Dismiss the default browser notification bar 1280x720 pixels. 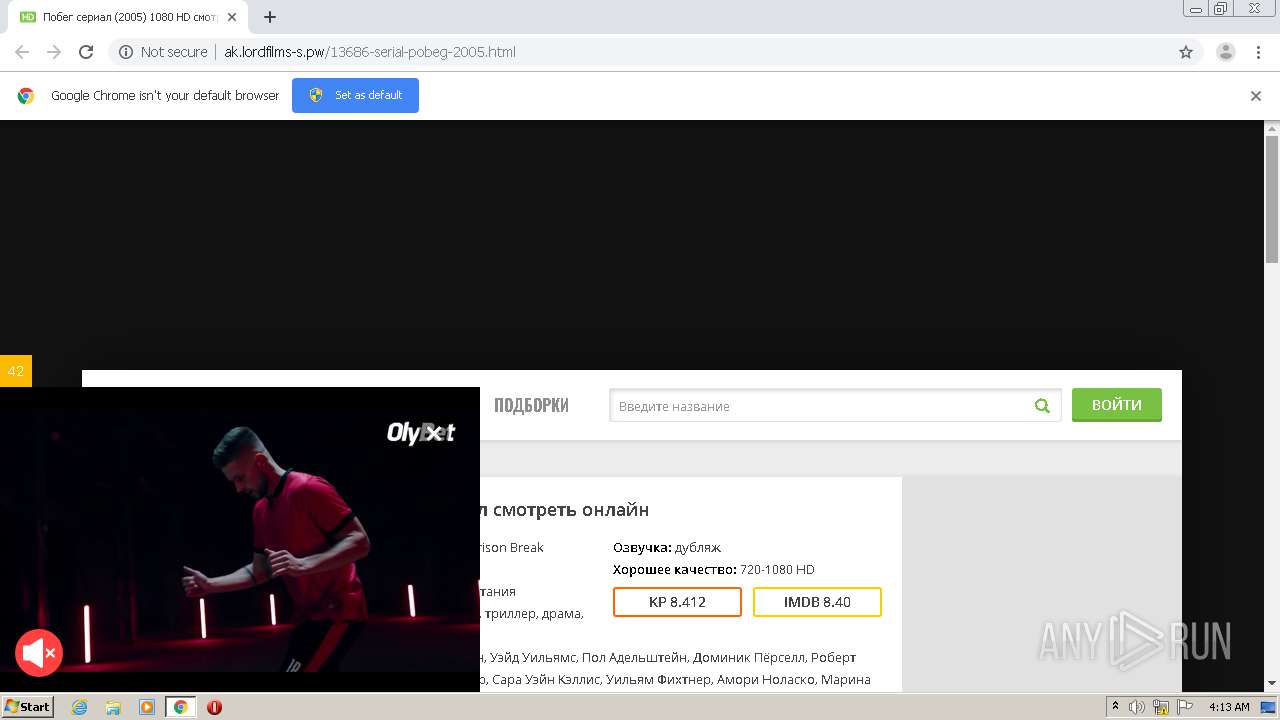click(x=1256, y=96)
